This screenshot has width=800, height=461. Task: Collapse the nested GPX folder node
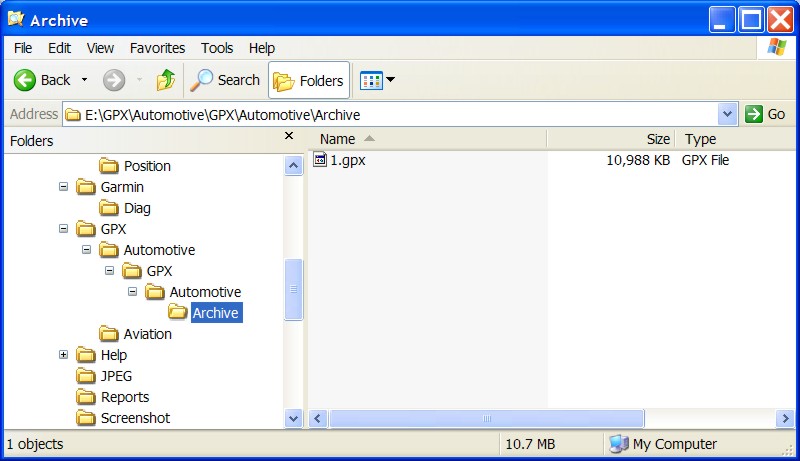pos(110,270)
